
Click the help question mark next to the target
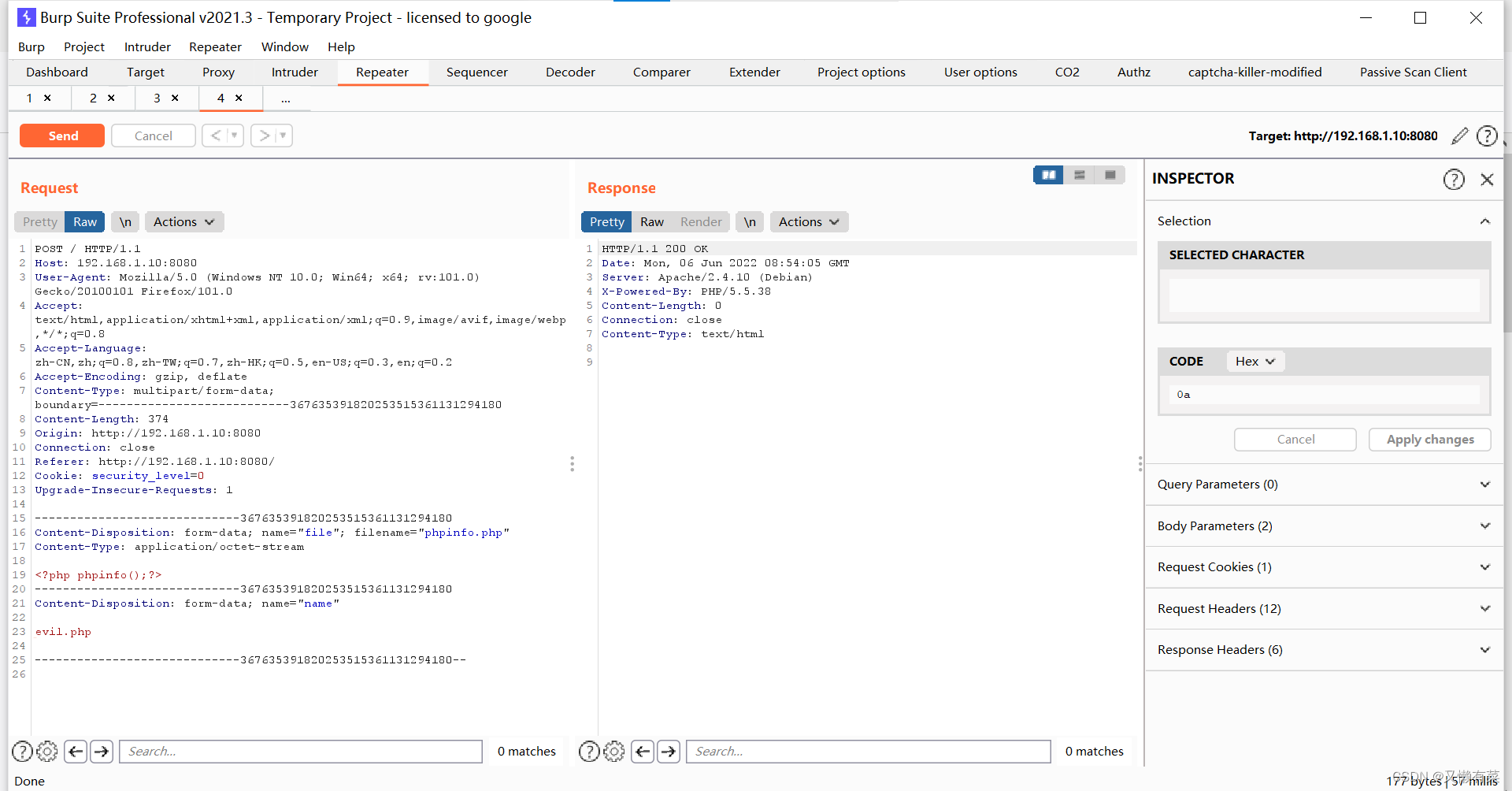pyautogui.click(x=1487, y=136)
